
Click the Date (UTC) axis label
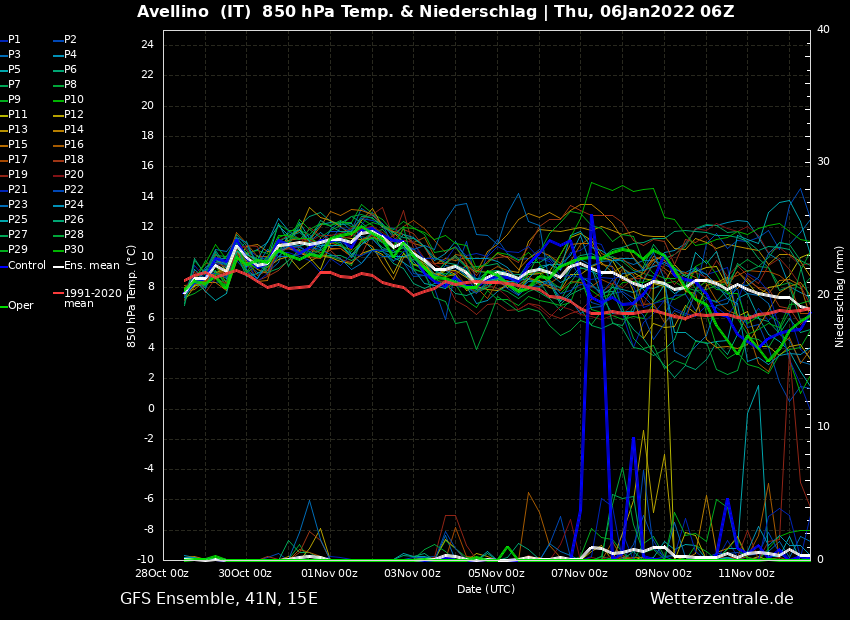[486, 590]
